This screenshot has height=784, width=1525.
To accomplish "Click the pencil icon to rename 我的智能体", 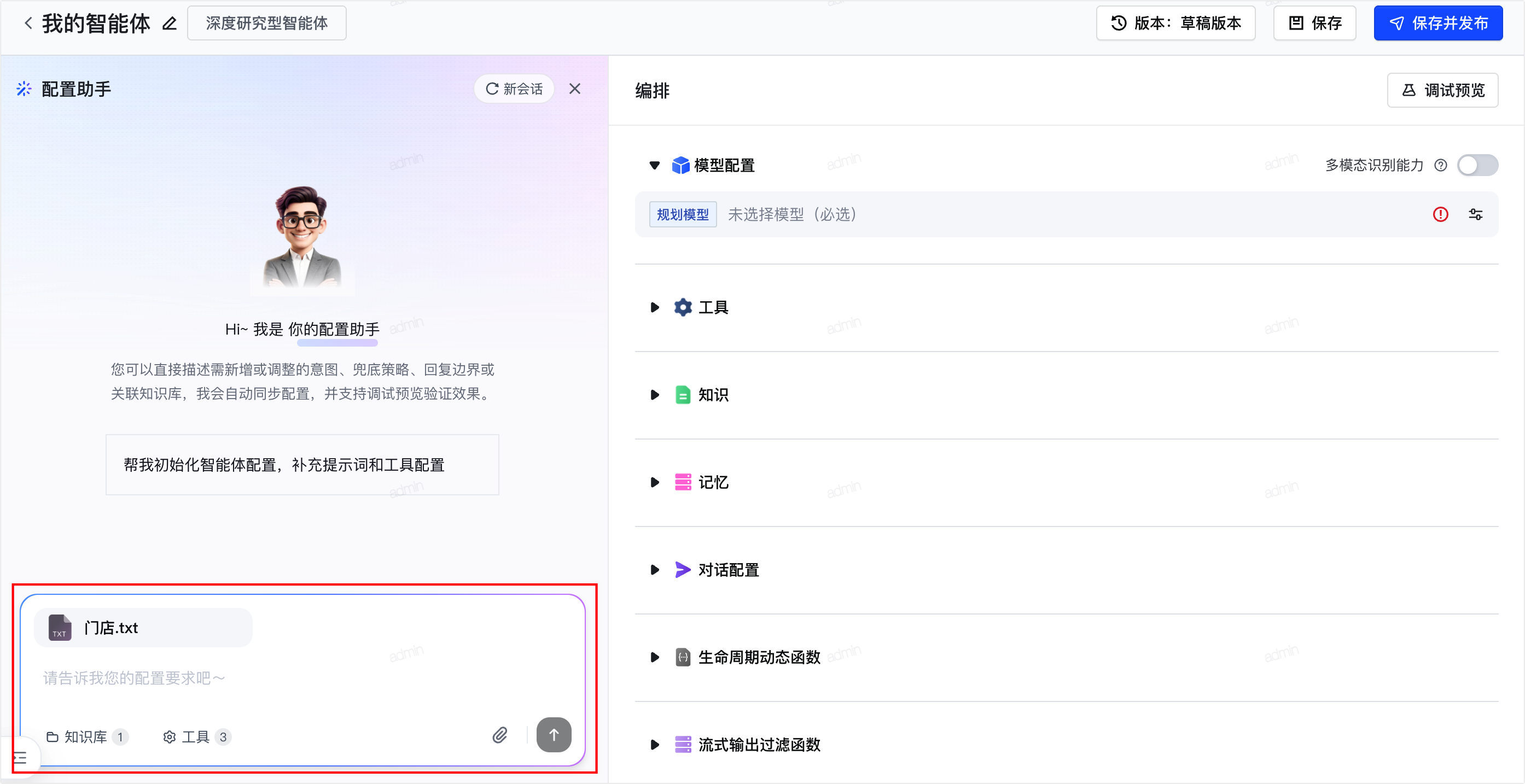I will (x=170, y=23).
